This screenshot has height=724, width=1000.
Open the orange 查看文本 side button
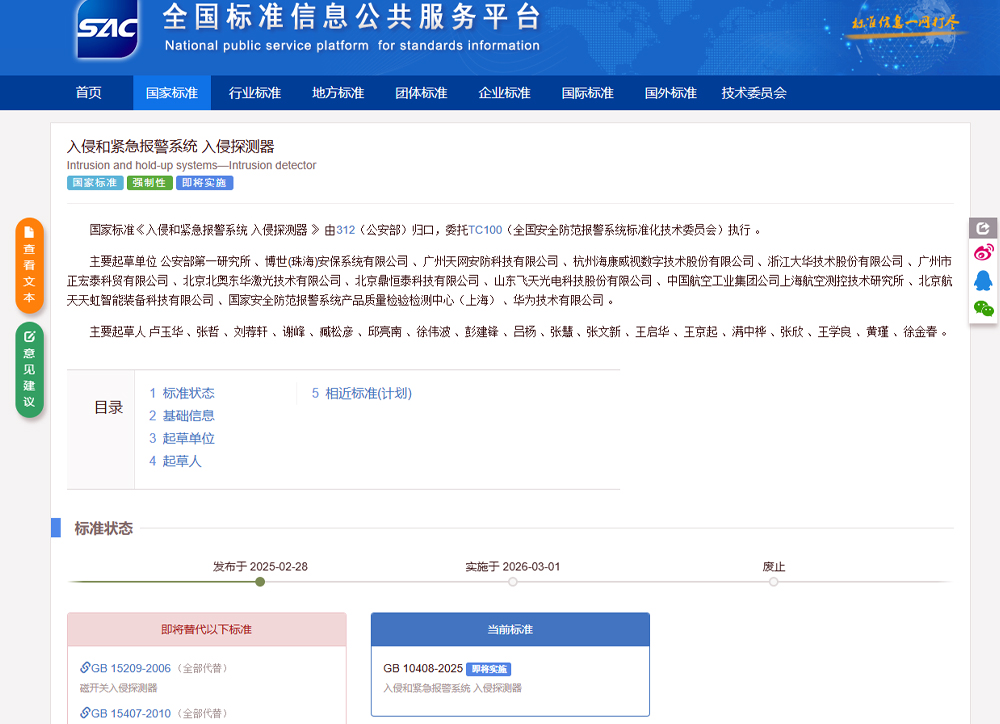pos(29,266)
